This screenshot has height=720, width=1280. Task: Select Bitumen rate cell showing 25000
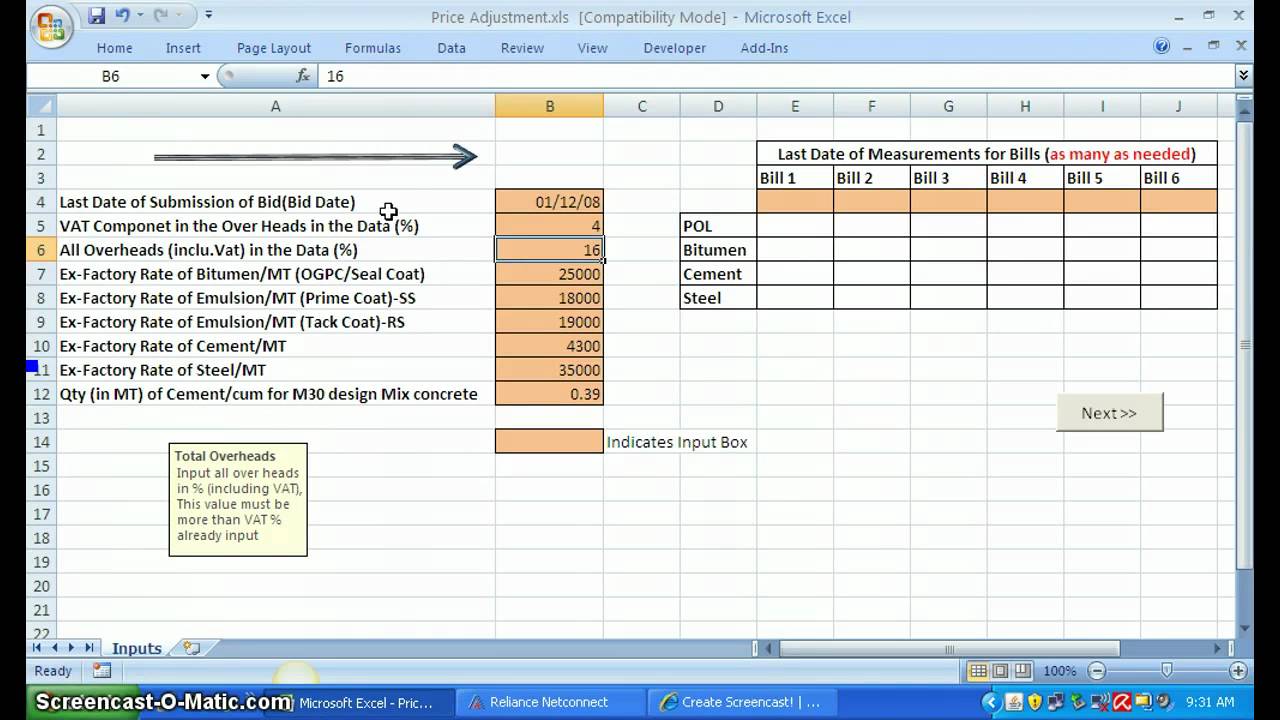click(549, 274)
